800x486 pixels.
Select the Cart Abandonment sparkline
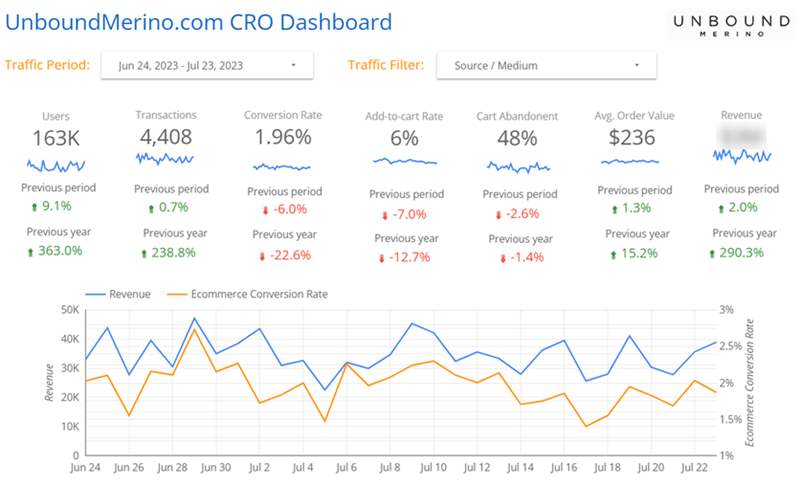tap(518, 167)
